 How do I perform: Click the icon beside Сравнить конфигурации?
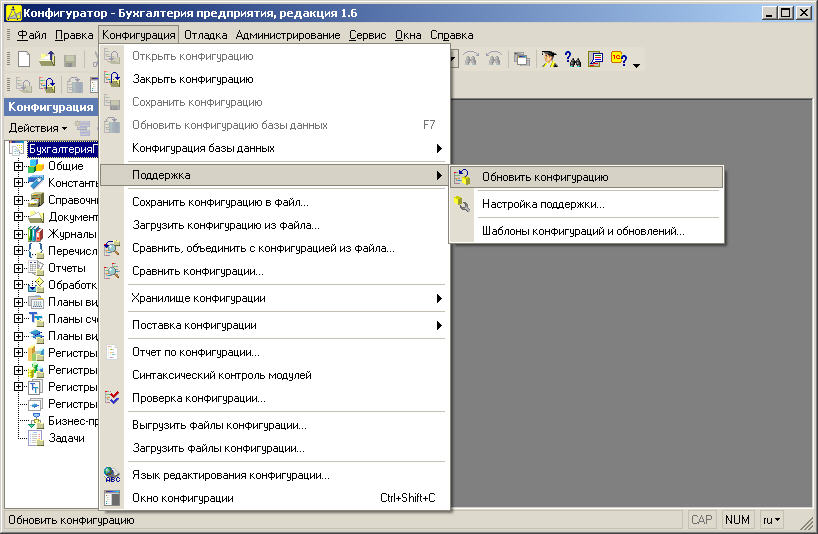click(x=112, y=271)
